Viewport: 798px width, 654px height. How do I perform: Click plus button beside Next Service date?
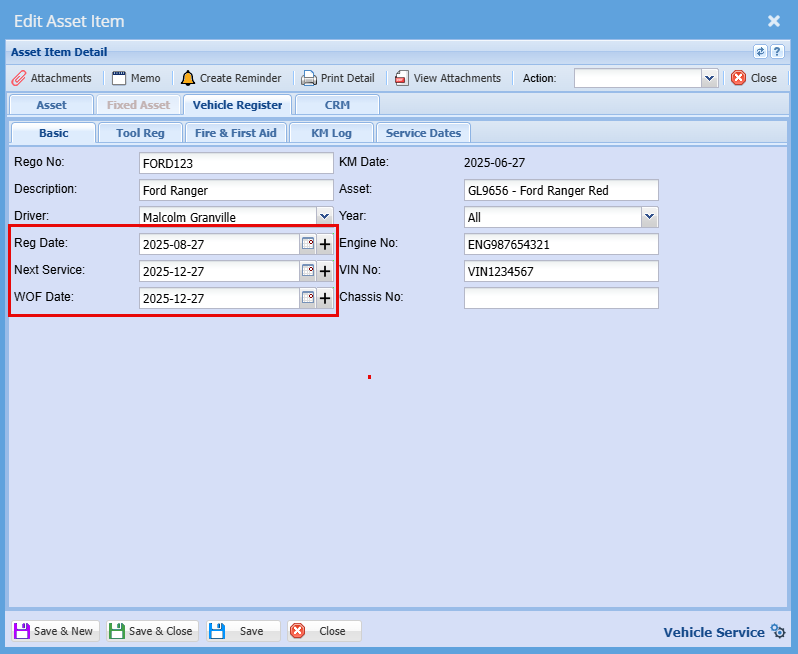pos(325,271)
